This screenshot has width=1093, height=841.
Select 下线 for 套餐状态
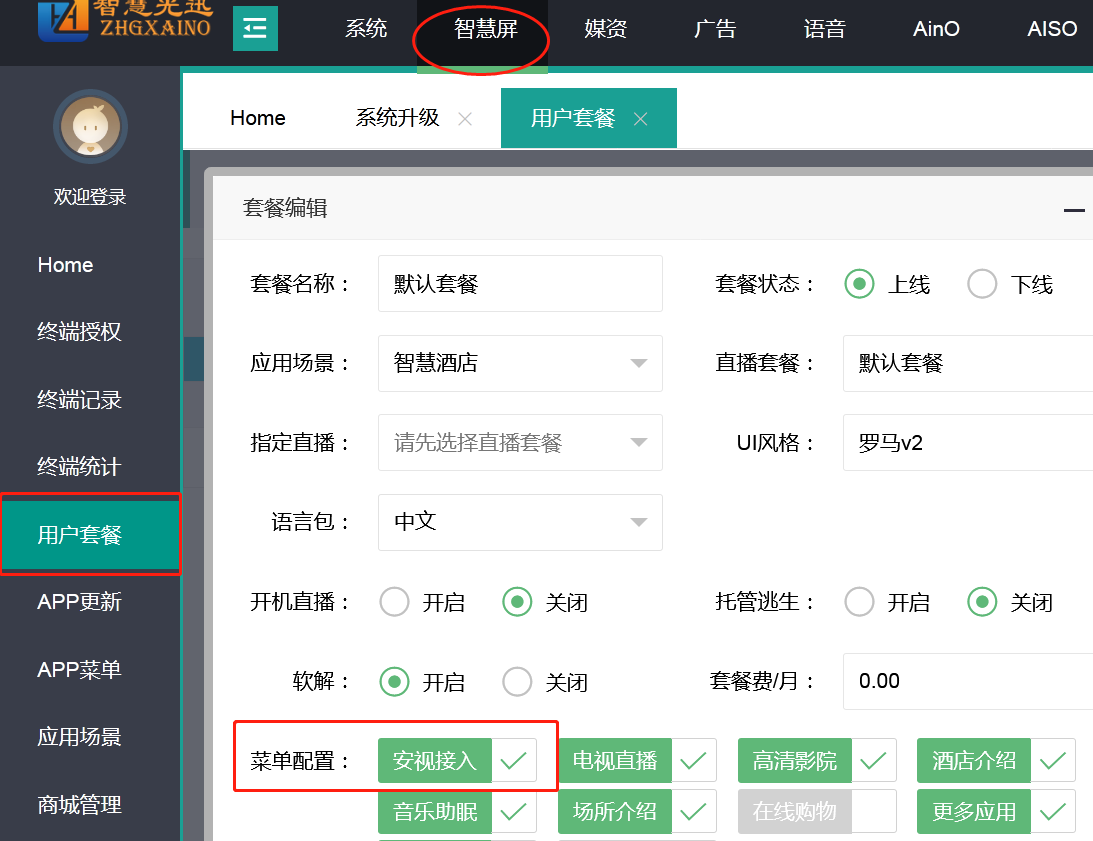pos(982,284)
